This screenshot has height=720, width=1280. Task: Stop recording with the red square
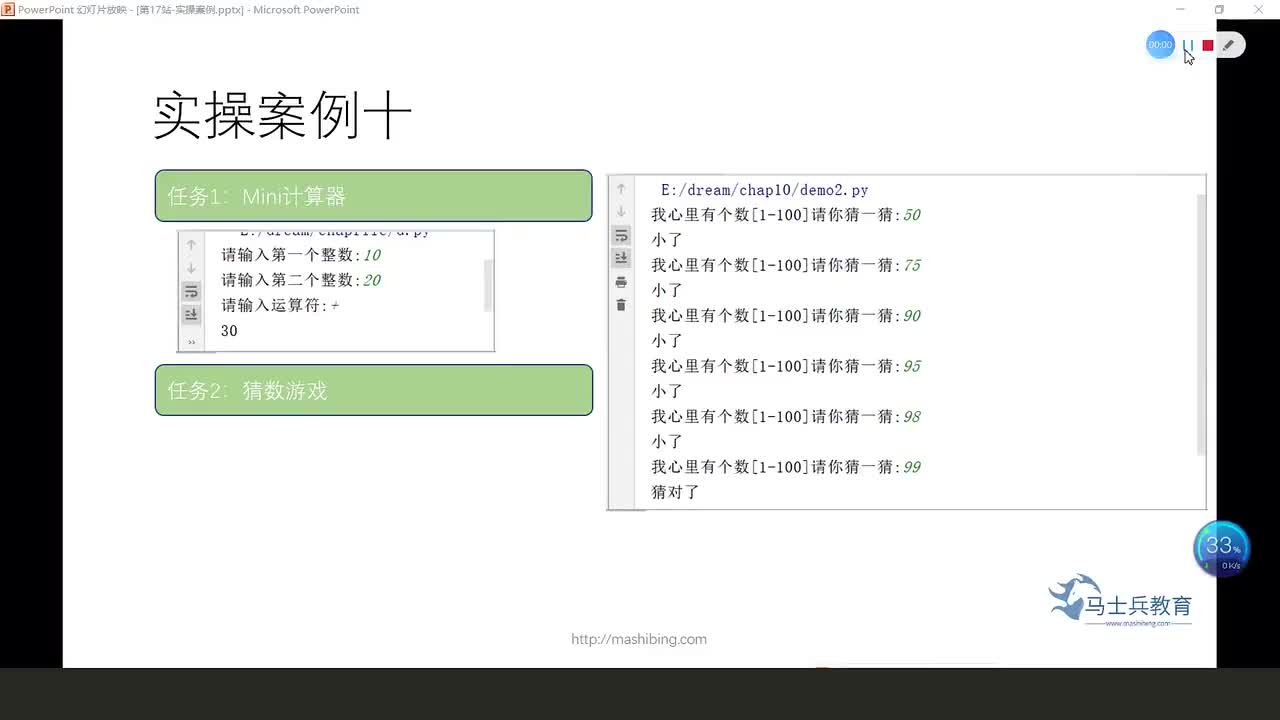1208,45
